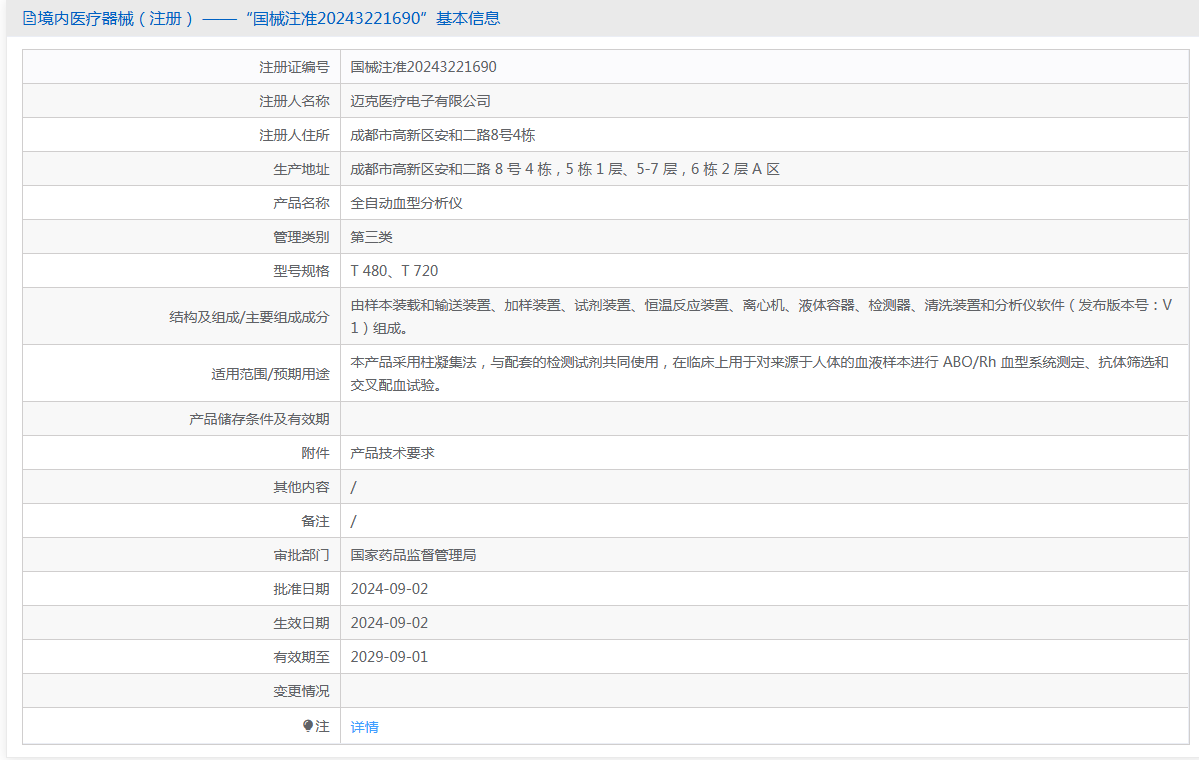Click approving department 国家药品监督管理局
1199x760 pixels.
(413, 555)
